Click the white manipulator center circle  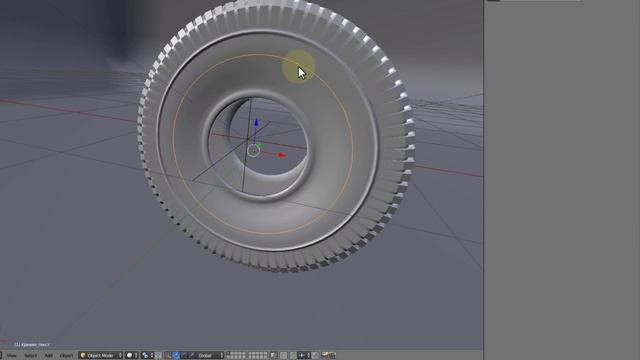(x=253, y=151)
